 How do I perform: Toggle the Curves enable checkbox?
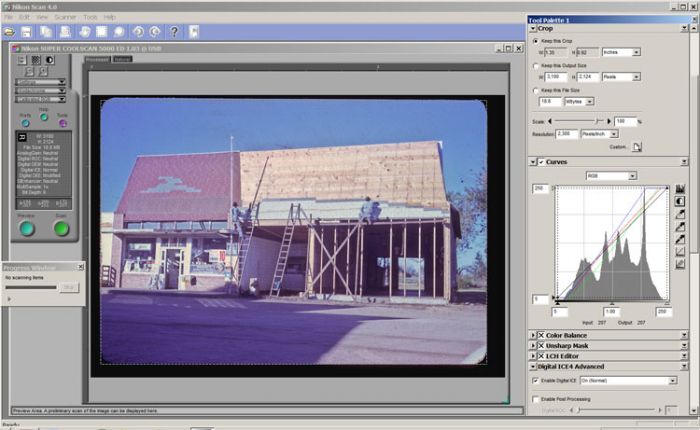click(541, 162)
